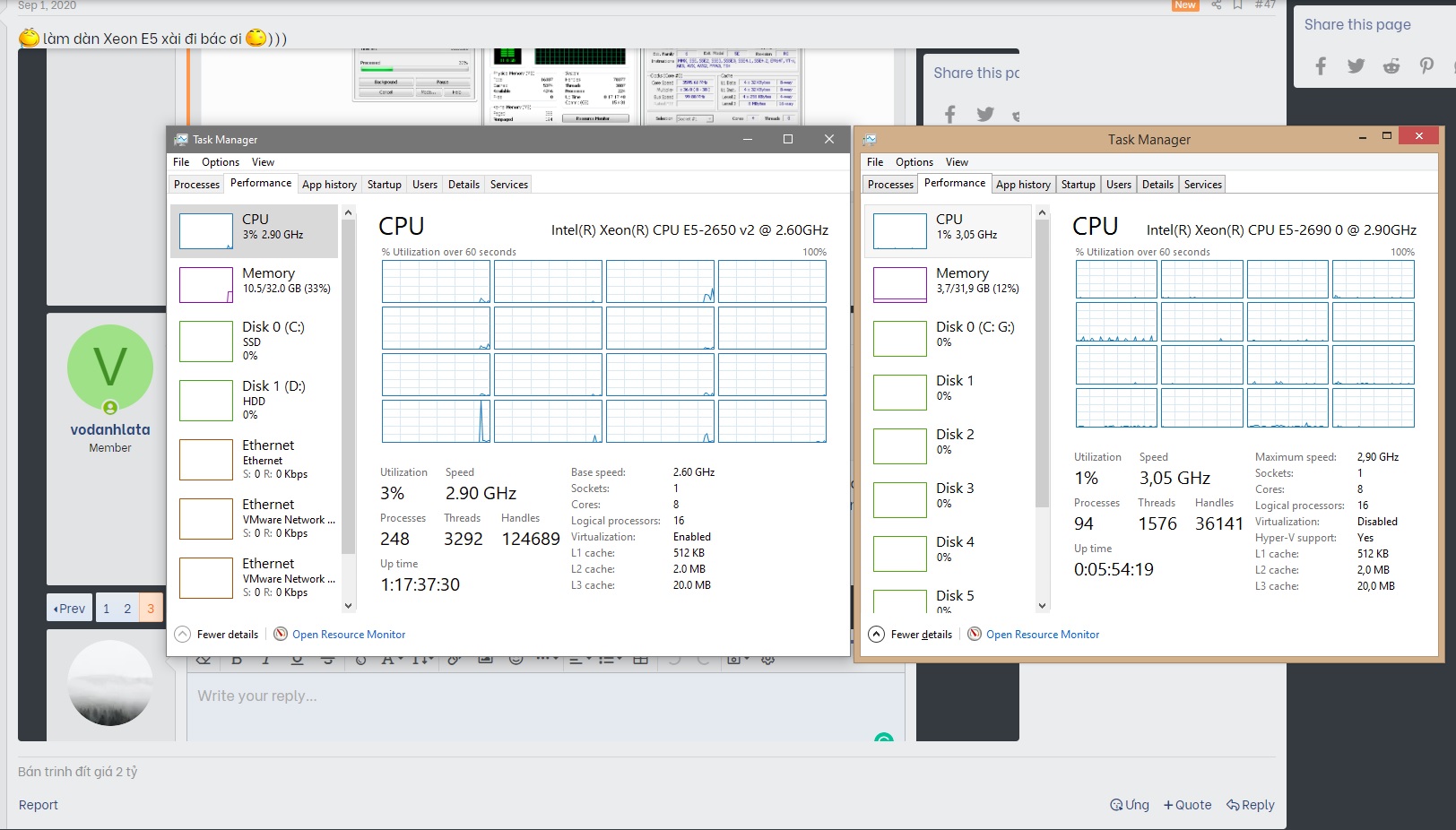Click the Facebook share icon under Share this page
This screenshot has width=1456, height=830.
click(1321, 65)
